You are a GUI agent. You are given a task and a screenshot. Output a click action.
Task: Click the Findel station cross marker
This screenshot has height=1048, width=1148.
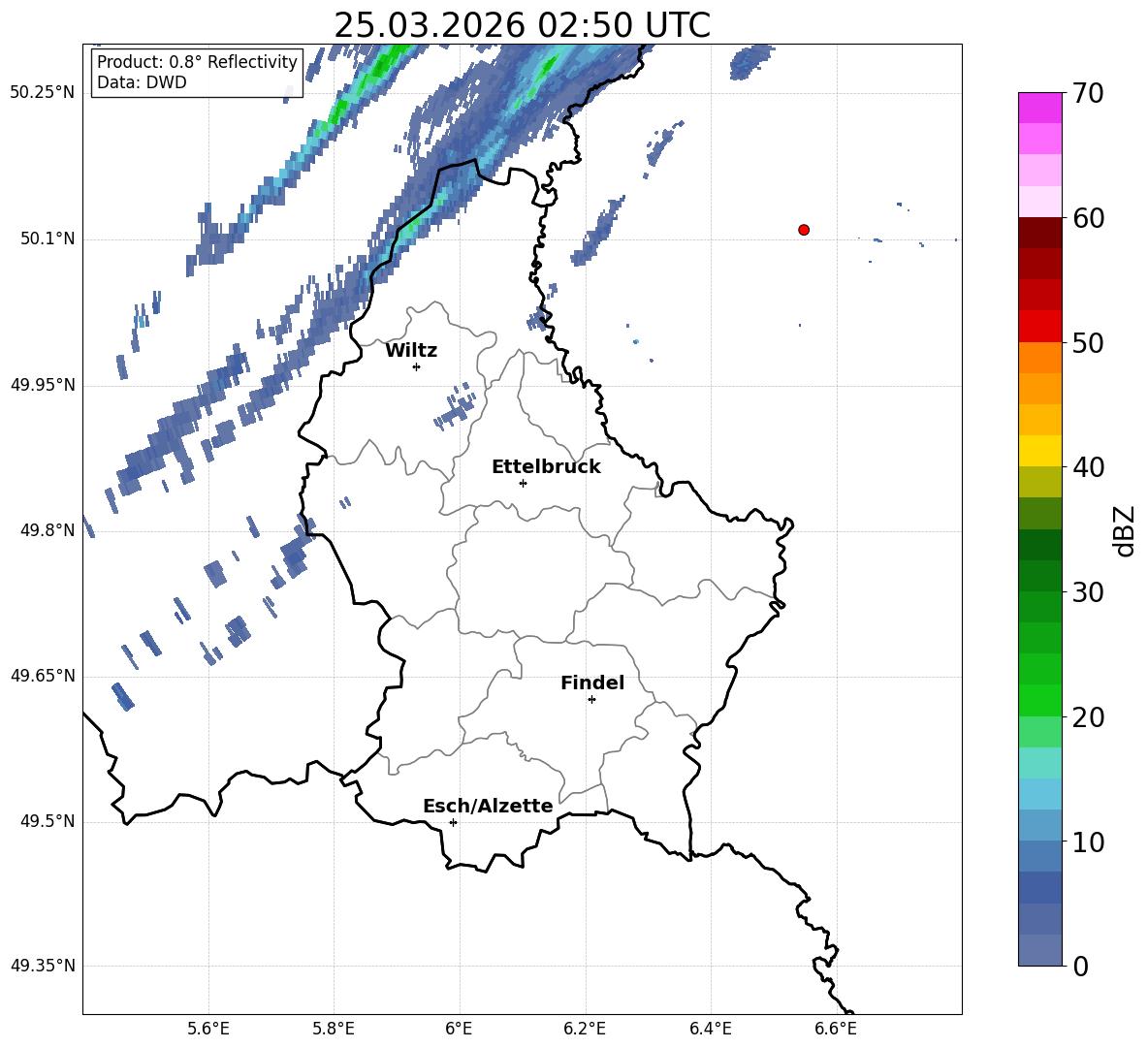(x=591, y=700)
